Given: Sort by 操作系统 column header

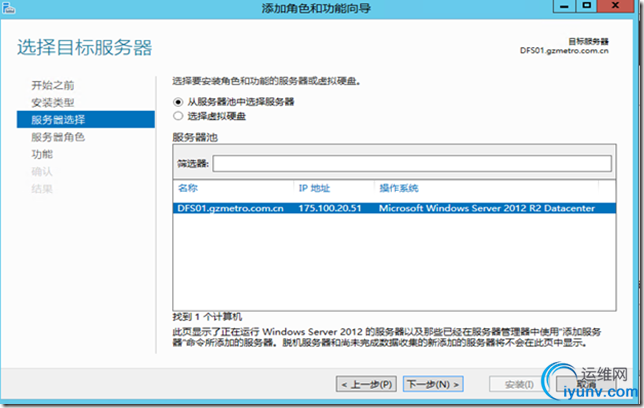Looking at the screenshot, I should (398, 188).
